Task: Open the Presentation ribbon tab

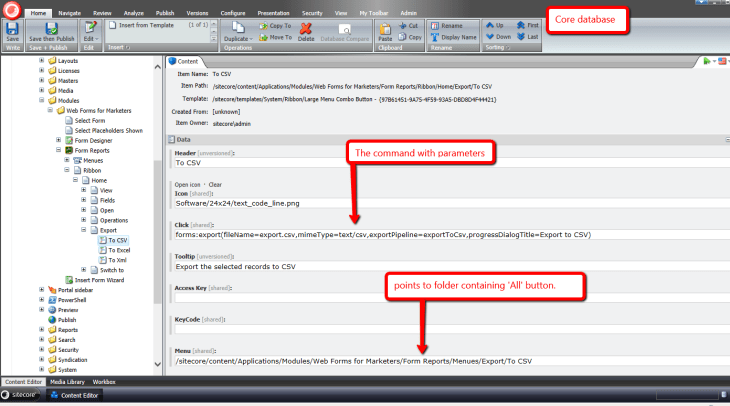Action: pyautogui.click(x=273, y=13)
